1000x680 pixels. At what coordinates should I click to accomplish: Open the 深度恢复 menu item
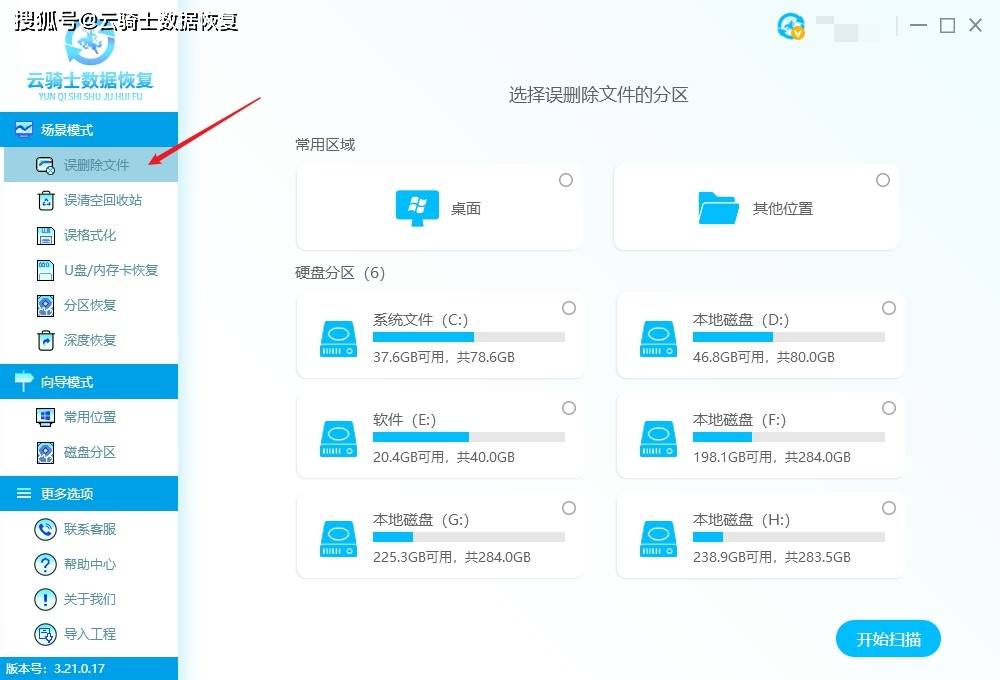coord(91,341)
